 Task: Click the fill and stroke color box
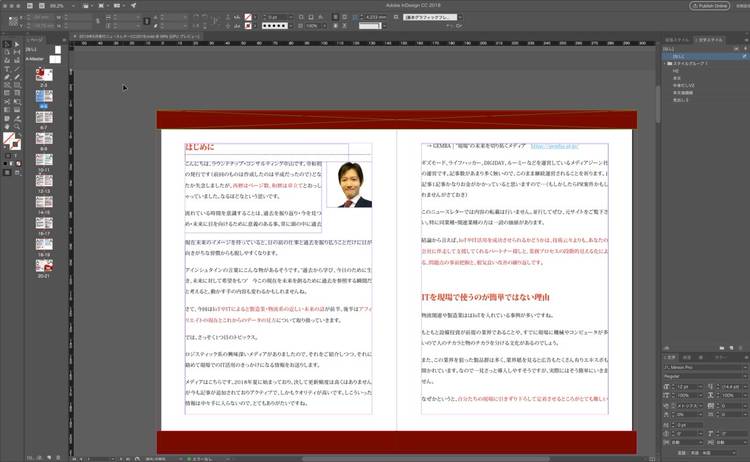coord(9,137)
